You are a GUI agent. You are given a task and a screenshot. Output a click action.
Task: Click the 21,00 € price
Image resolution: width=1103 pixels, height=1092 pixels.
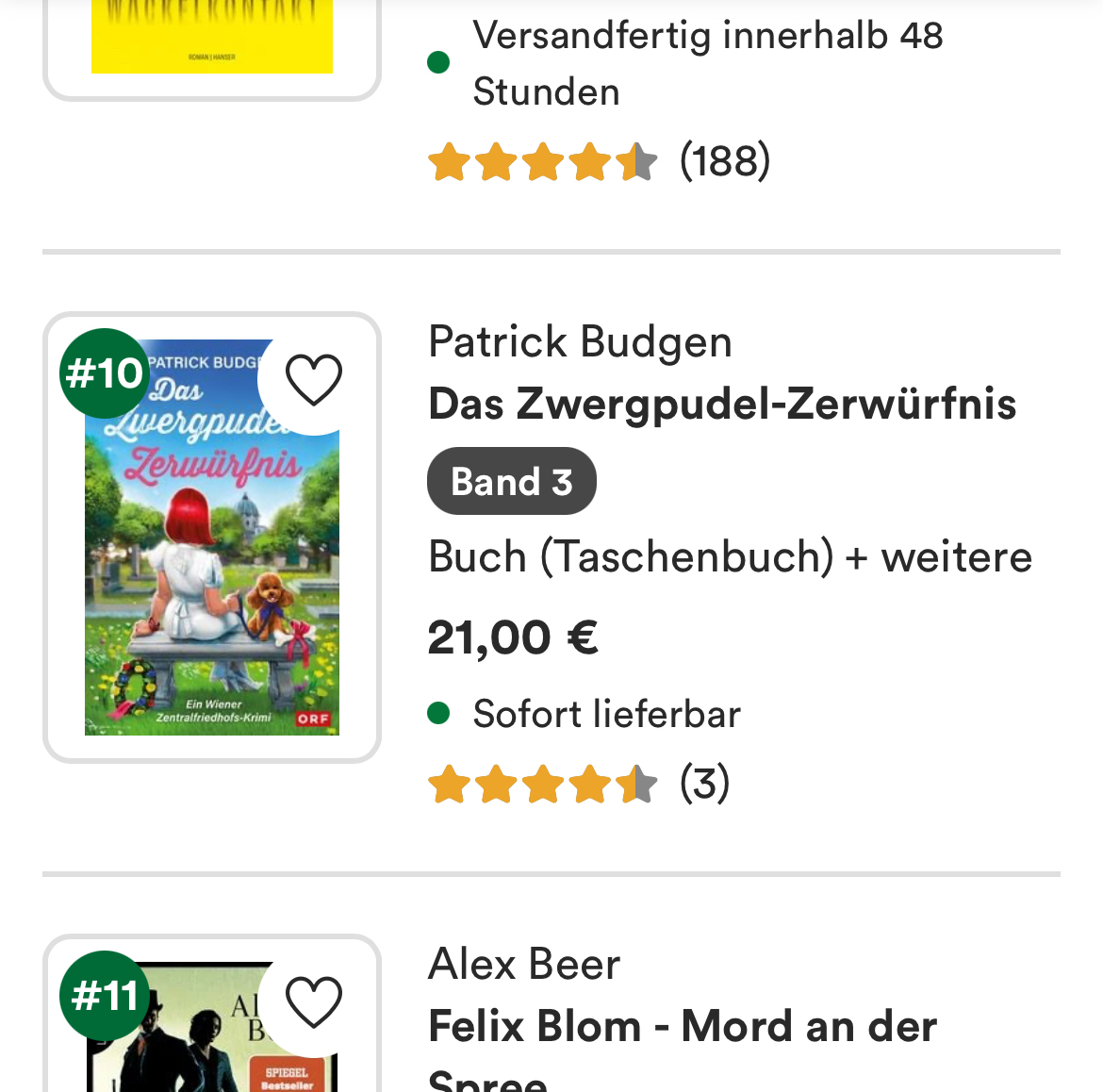pyautogui.click(x=513, y=637)
